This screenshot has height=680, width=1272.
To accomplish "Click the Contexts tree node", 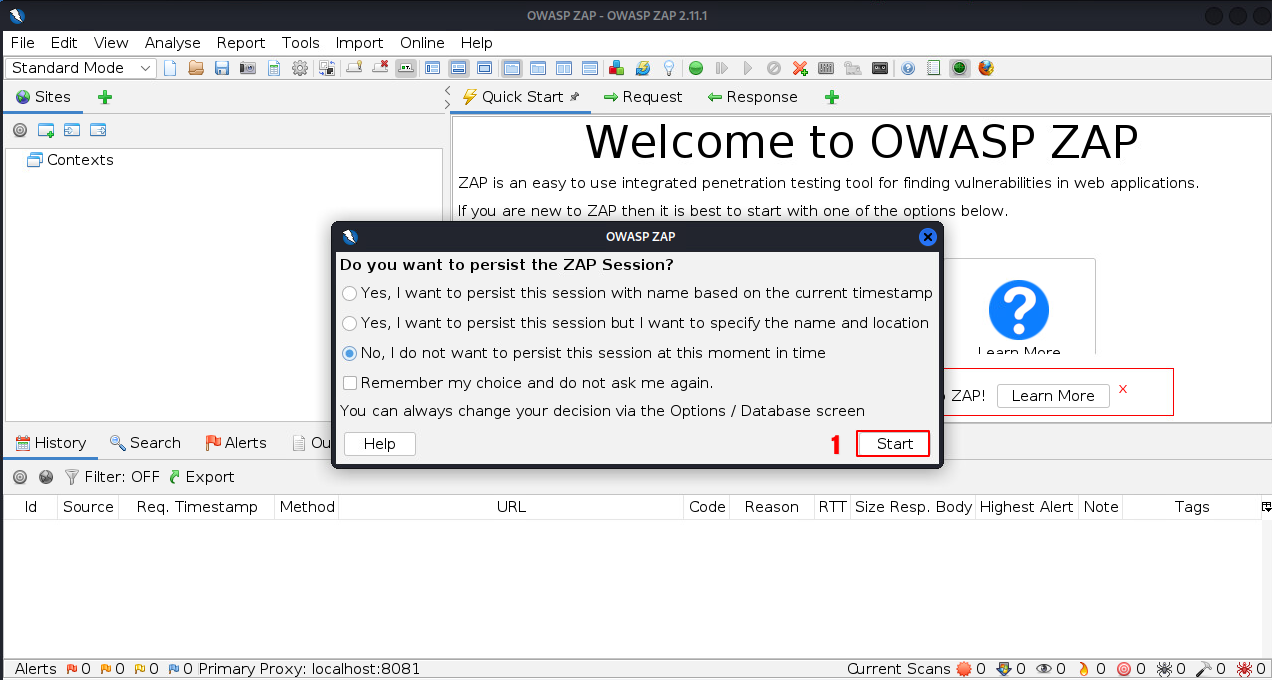I will tap(80, 160).
